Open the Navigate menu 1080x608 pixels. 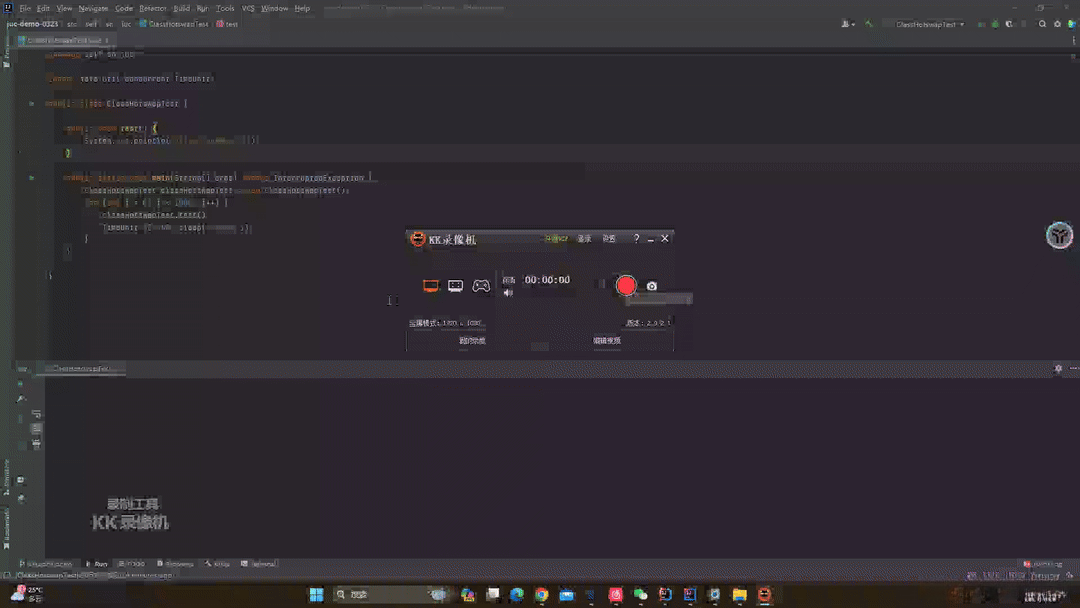pyautogui.click(x=93, y=8)
